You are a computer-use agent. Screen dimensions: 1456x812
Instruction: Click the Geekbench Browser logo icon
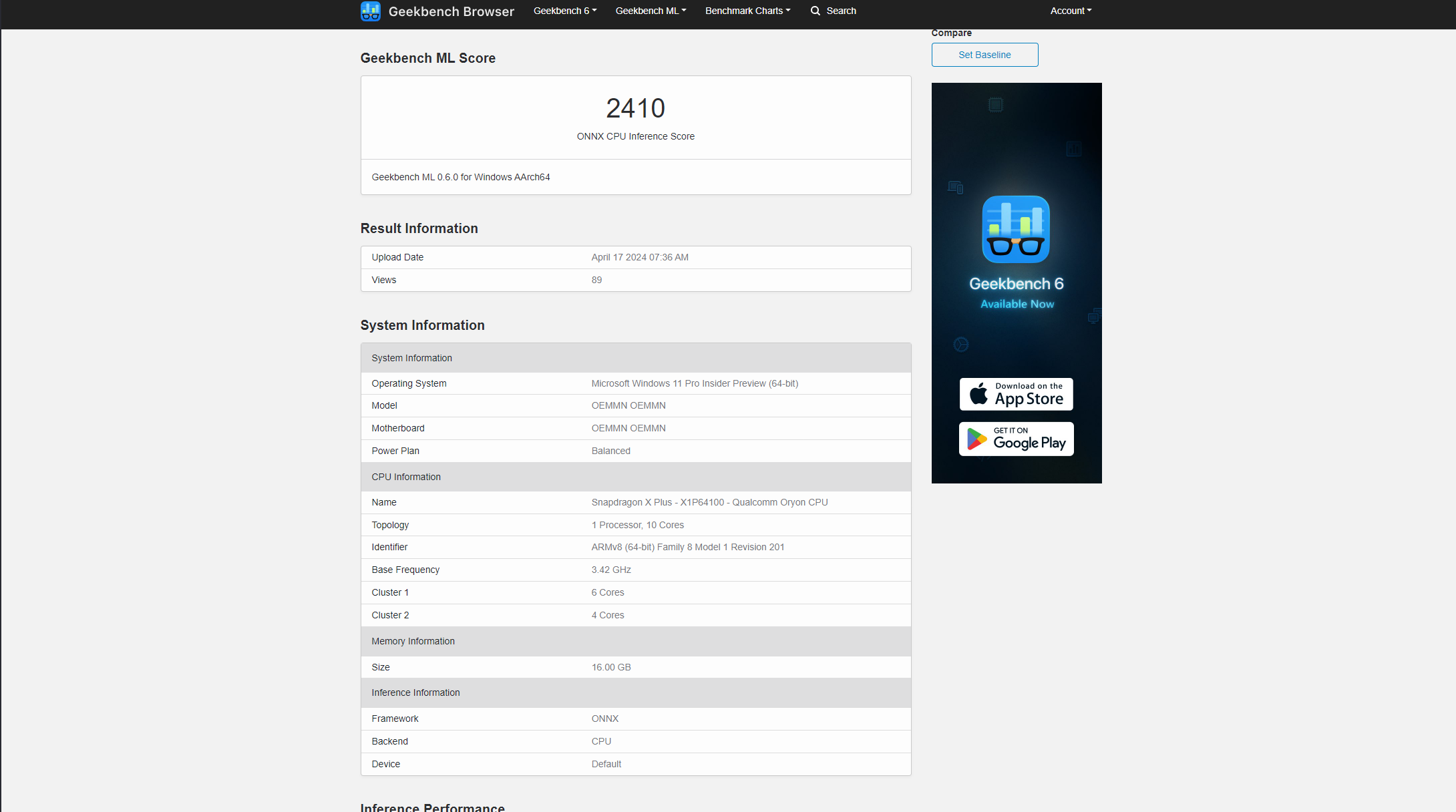(371, 11)
